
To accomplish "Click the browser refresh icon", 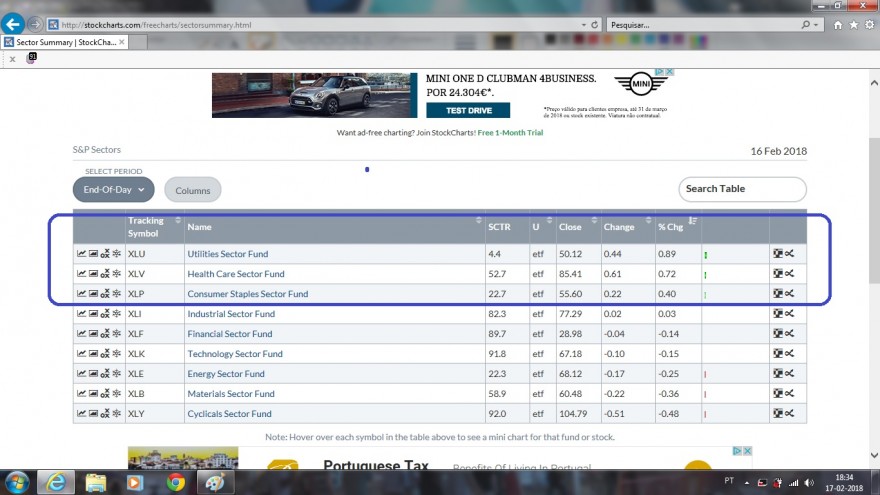I will [x=594, y=25].
